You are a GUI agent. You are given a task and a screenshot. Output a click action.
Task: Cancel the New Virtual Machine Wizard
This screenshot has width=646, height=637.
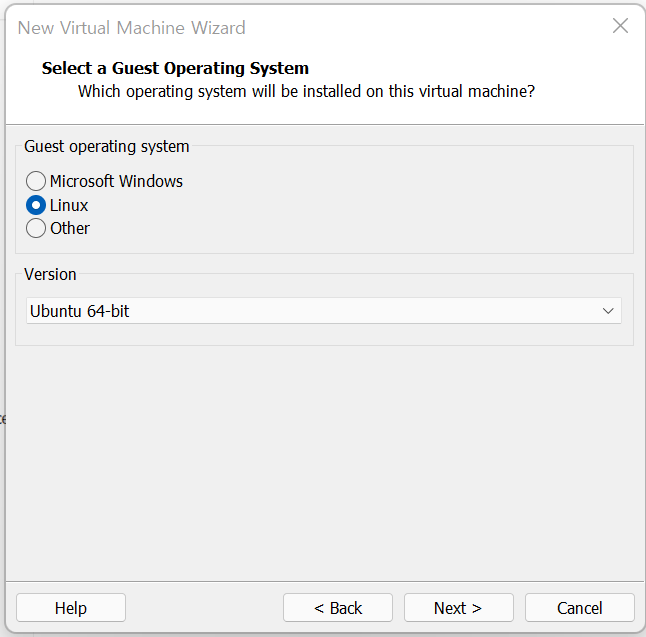click(579, 608)
